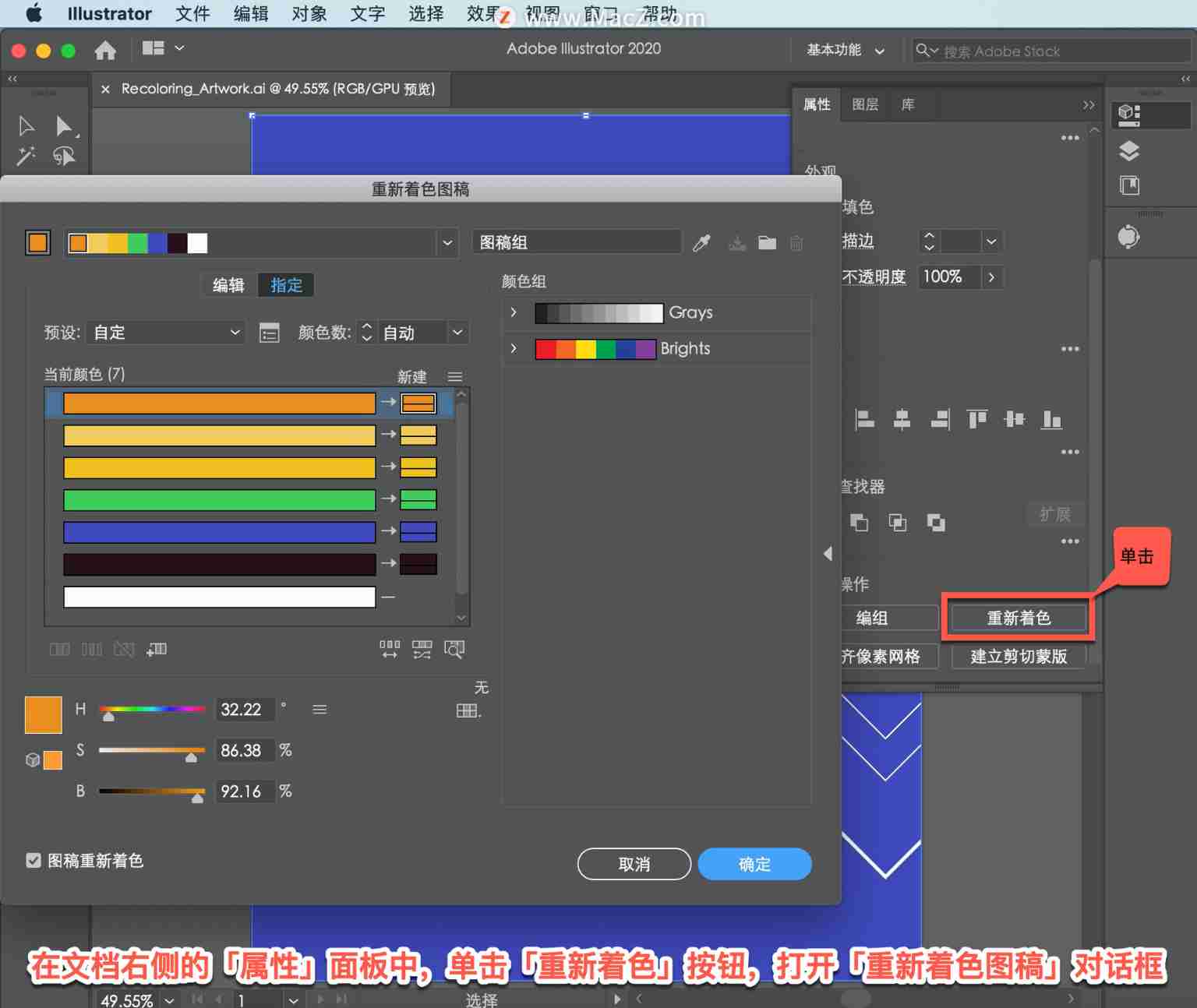
Task: Switch to the 库 panel tab
Action: [x=908, y=104]
